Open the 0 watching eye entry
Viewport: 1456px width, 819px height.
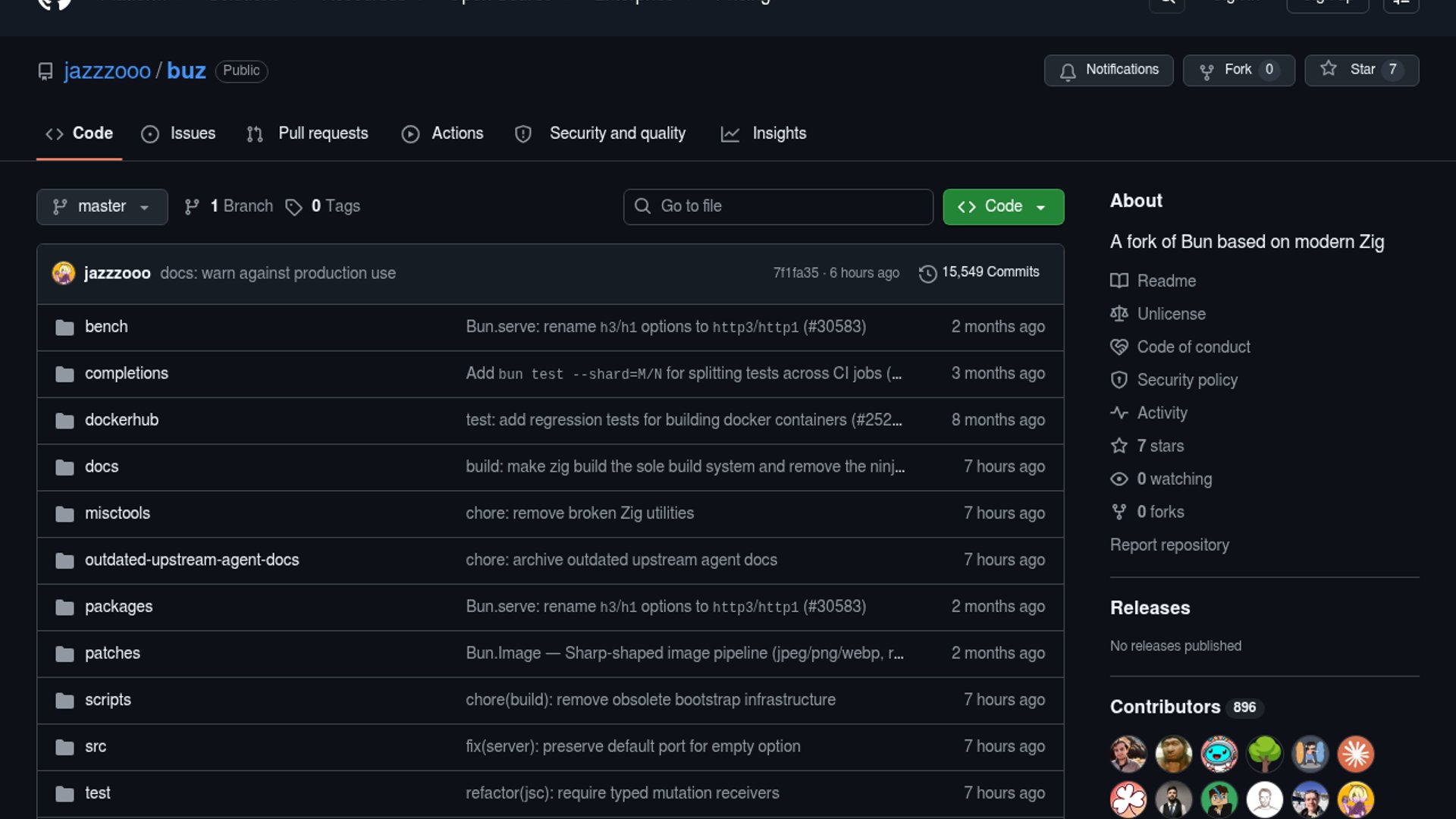pos(1161,479)
